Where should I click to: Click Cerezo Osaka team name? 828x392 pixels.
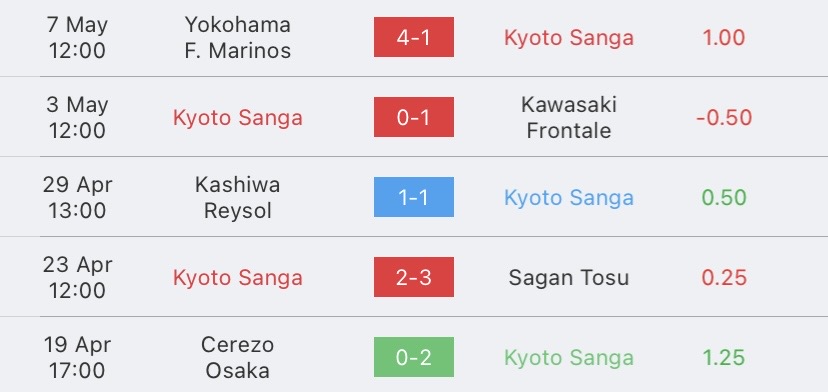[x=238, y=358]
